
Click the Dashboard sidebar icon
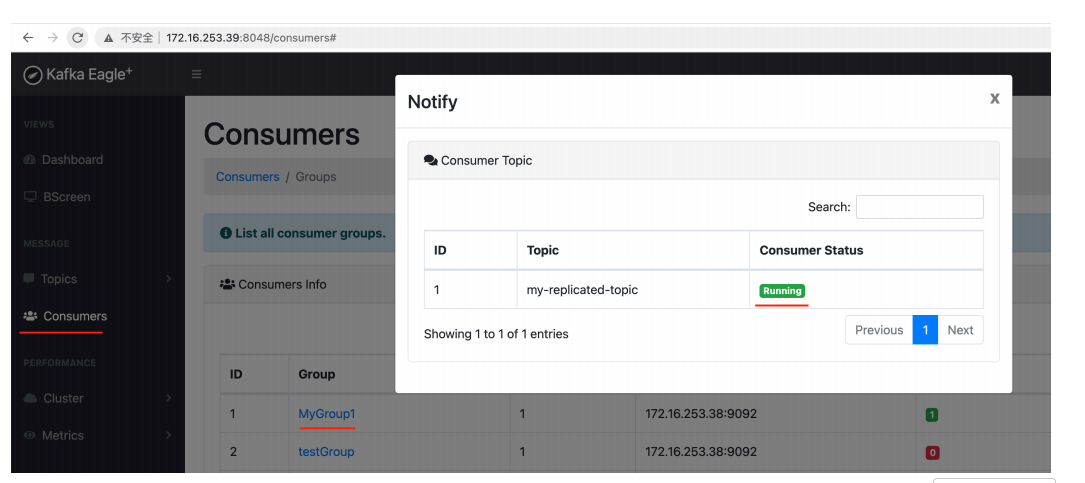[29, 160]
